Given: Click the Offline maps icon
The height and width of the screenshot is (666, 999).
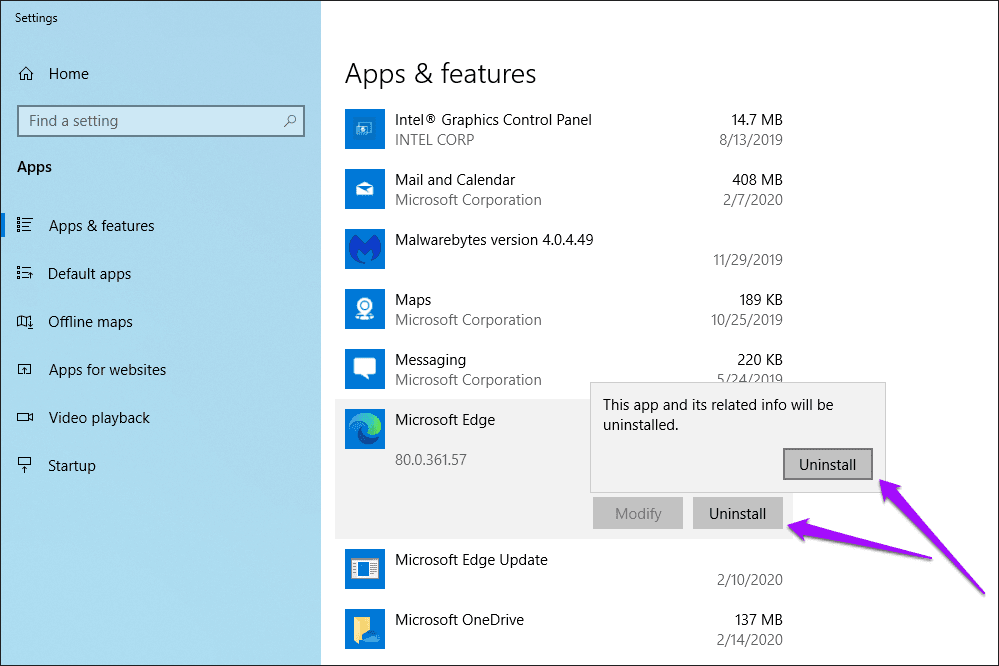Looking at the screenshot, I should [x=24, y=321].
